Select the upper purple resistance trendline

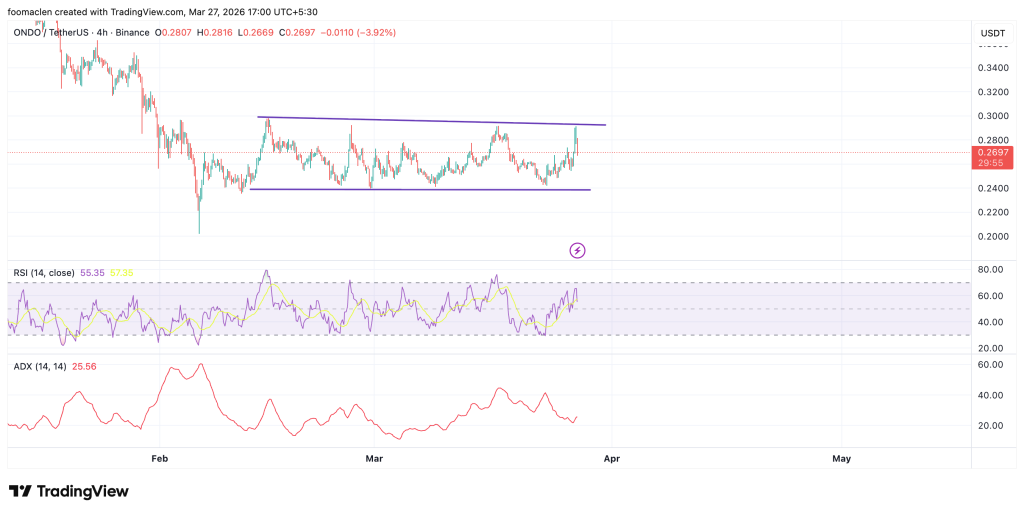tap(430, 121)
